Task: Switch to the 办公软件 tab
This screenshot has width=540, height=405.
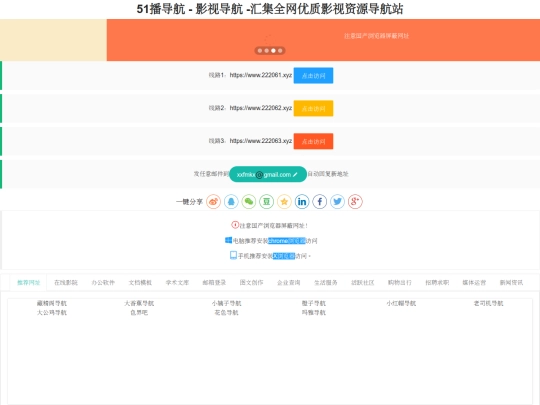Action: [103, 283]
